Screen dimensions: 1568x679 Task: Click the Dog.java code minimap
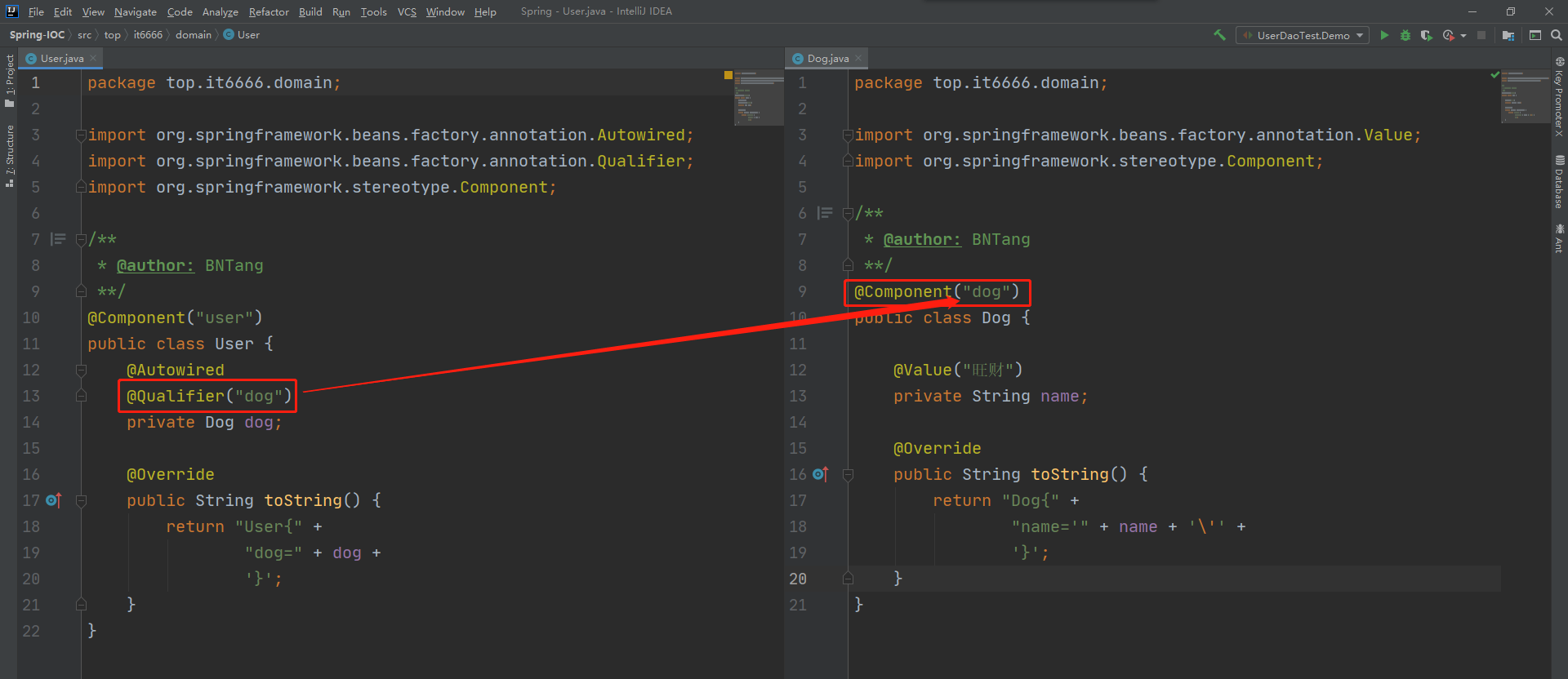pos(1526,97)
